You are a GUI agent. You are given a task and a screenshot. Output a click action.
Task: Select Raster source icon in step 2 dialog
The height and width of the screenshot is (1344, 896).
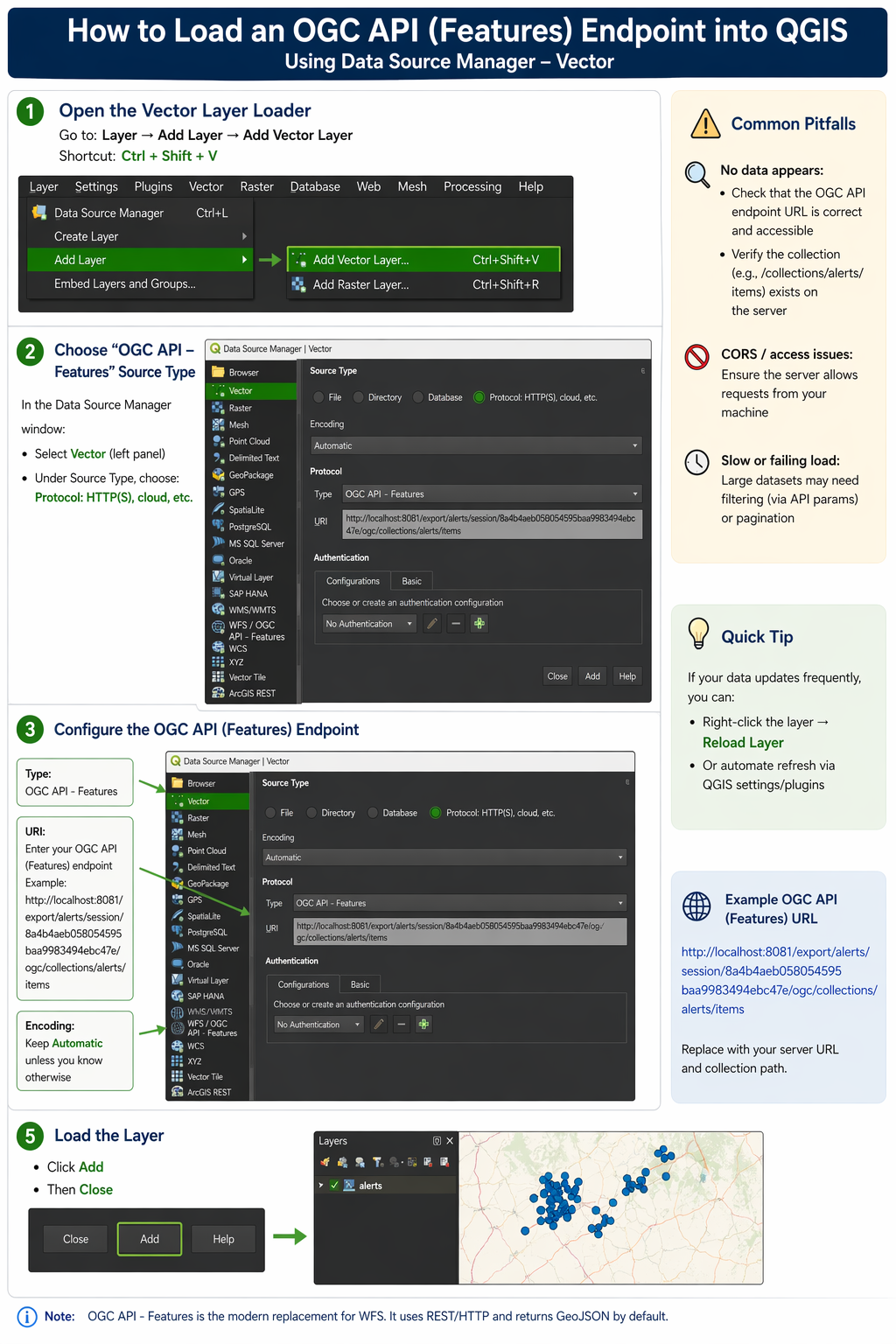[x=219, y=408]
